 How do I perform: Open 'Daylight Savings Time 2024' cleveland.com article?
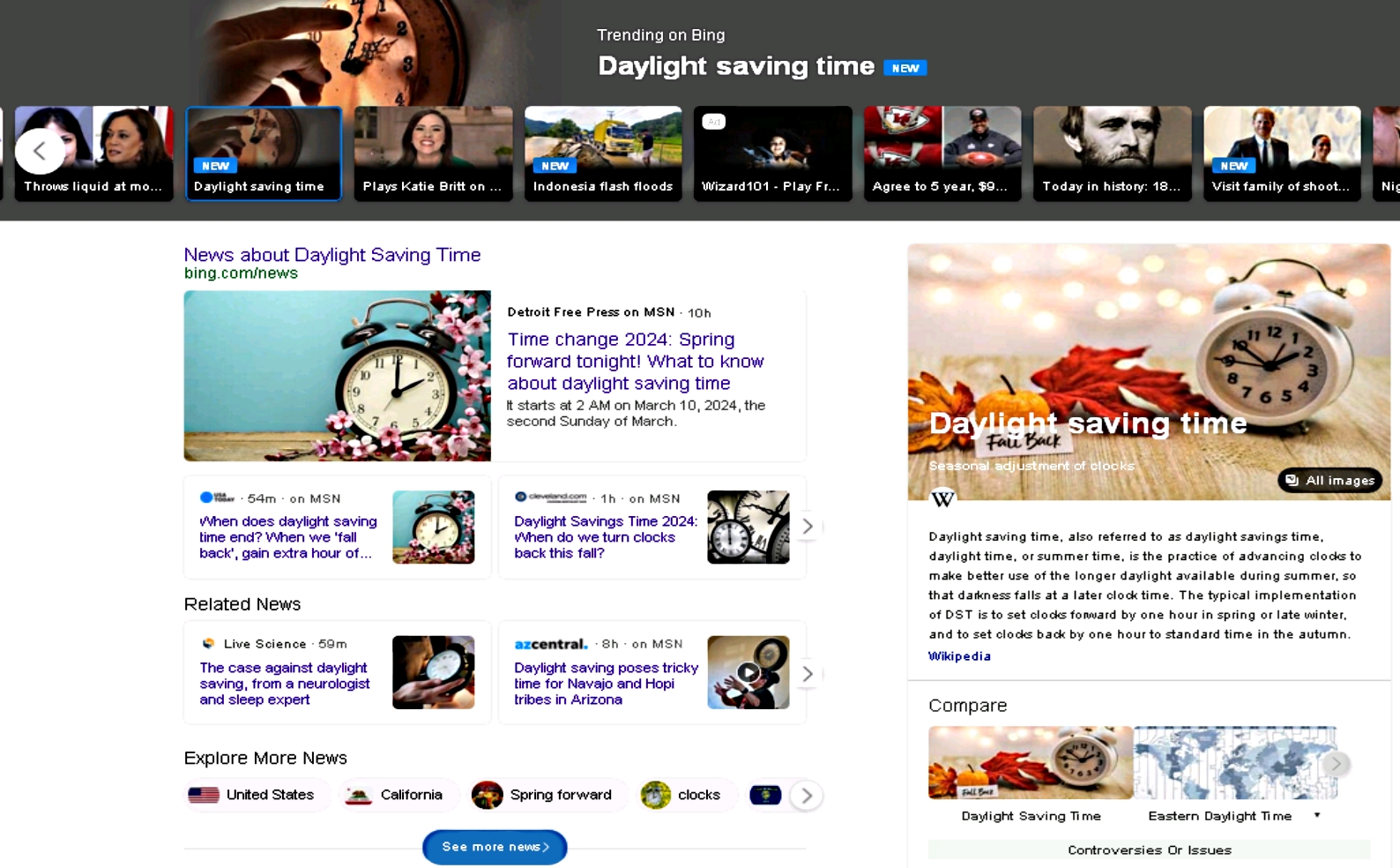606,537
